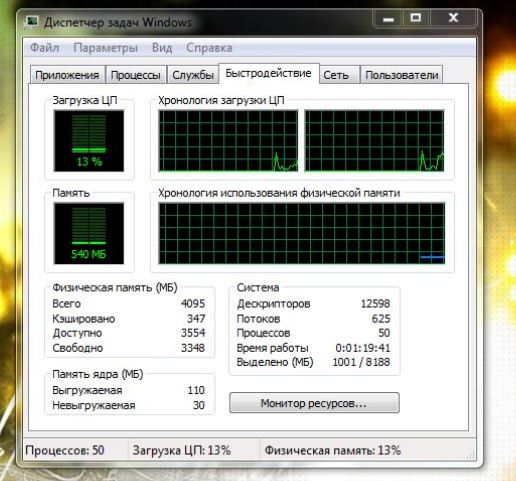Switch to the Пользователи tab
Viewport: 516px width, 481px height.
click(402, 75)
